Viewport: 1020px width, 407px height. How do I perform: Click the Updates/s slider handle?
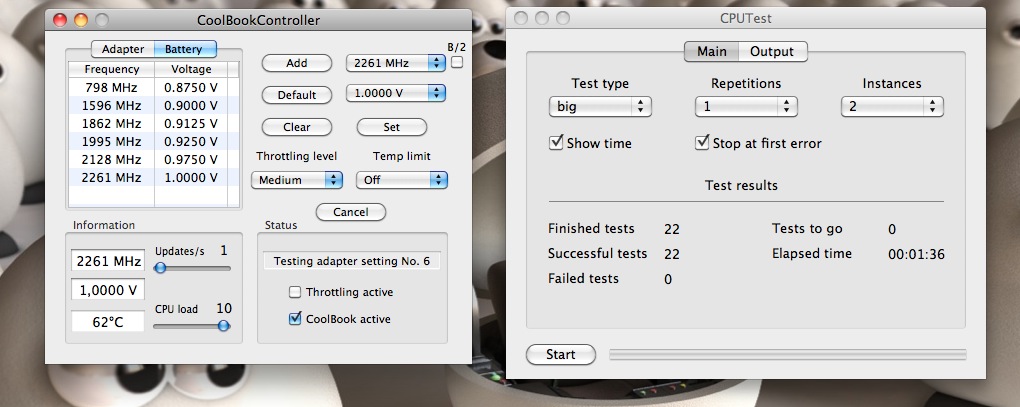[160, 267]
